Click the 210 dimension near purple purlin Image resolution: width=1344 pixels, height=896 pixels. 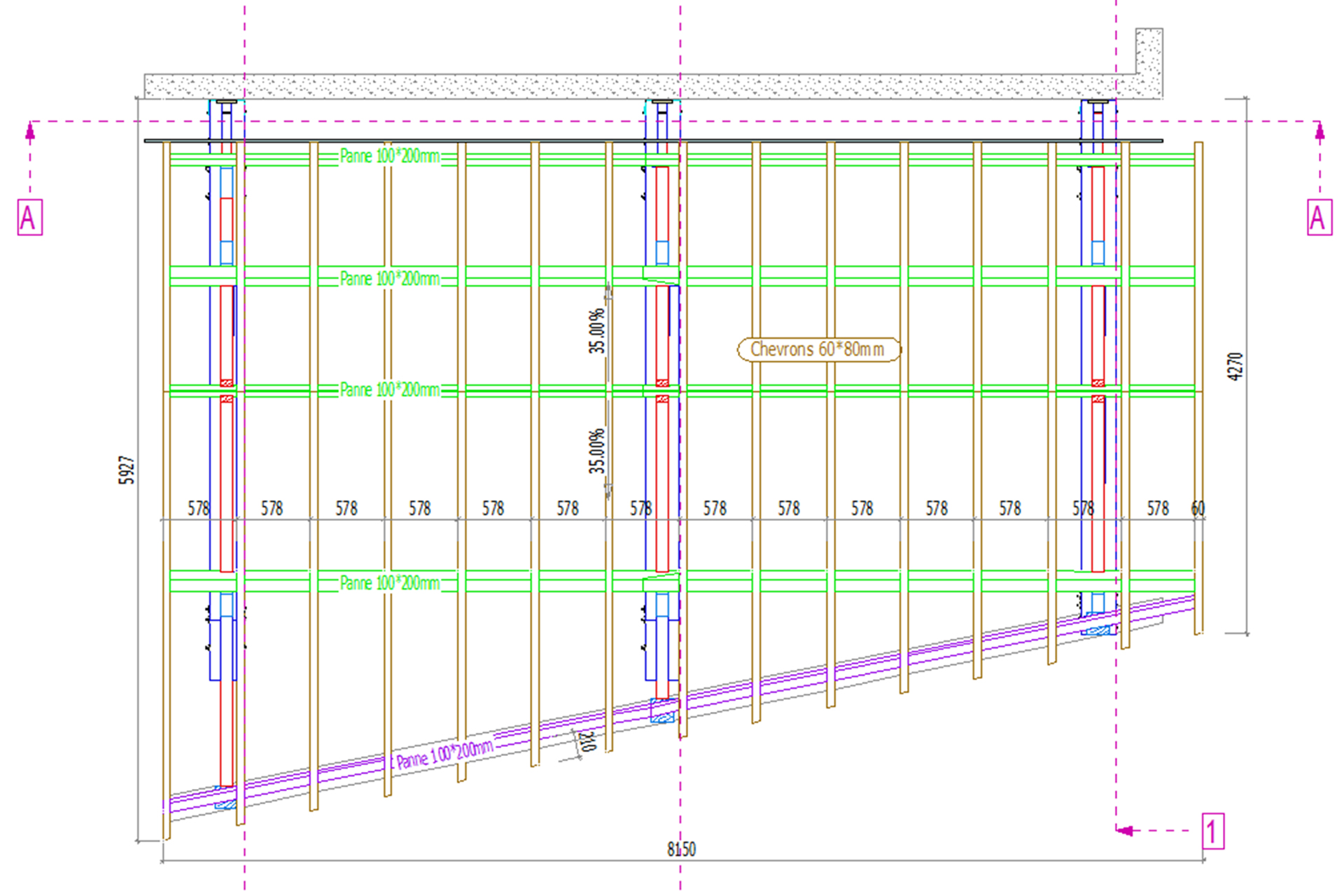pos(587,742)
